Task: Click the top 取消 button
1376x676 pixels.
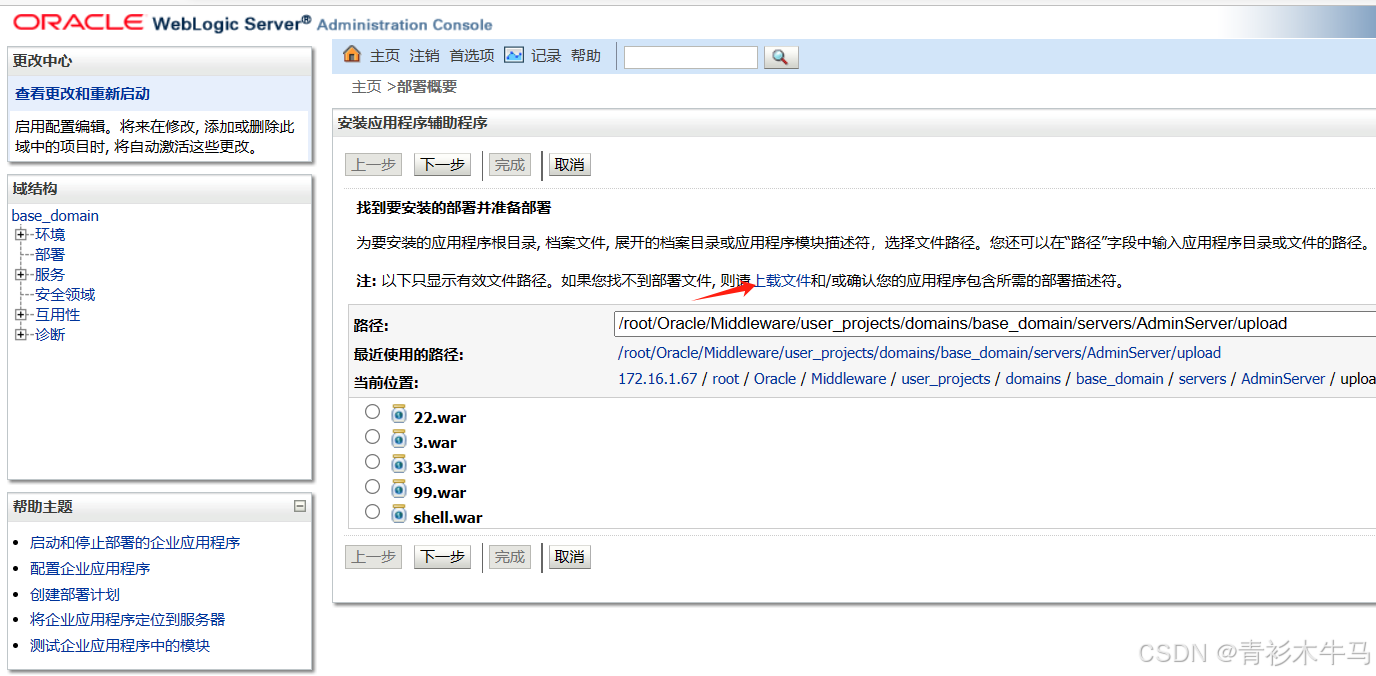Action: [569, 165]
